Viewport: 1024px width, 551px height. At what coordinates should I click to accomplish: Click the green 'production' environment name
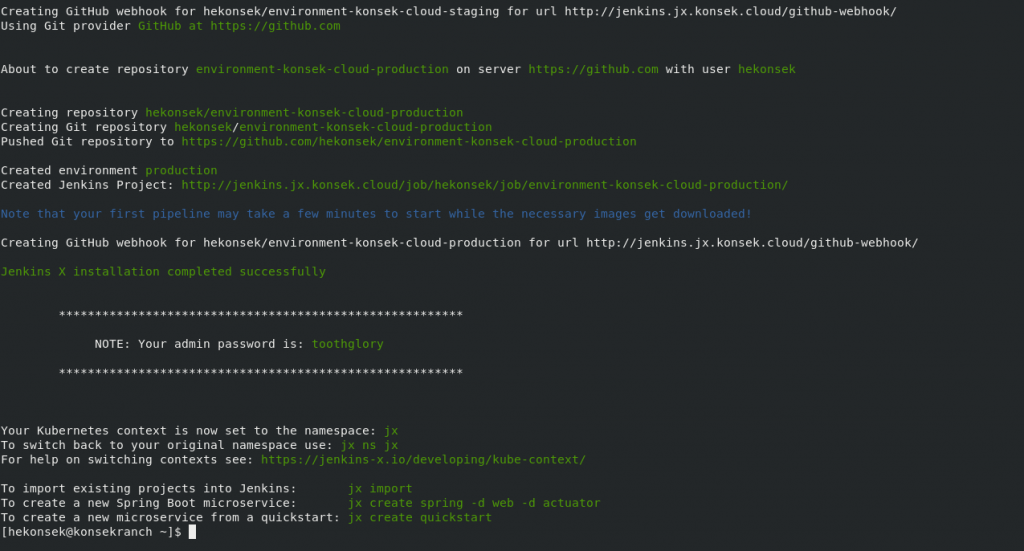181,170
